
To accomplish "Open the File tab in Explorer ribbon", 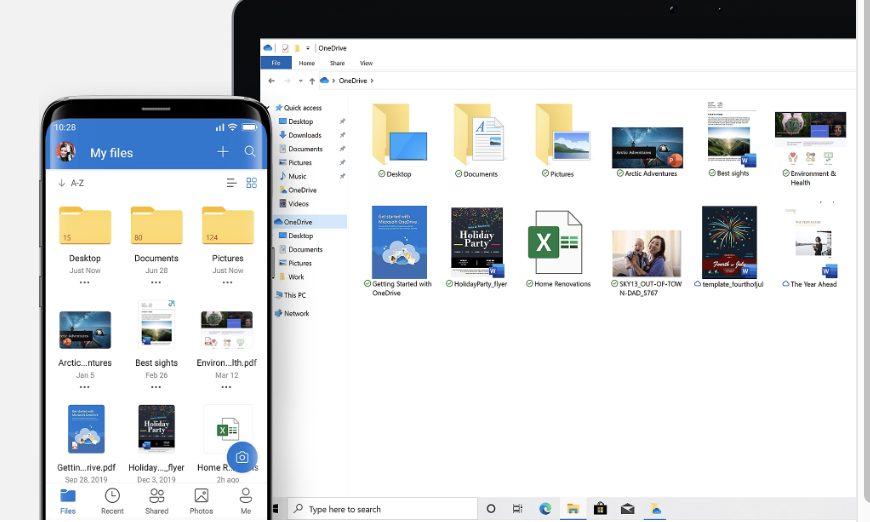I will [x=276, y=63].
